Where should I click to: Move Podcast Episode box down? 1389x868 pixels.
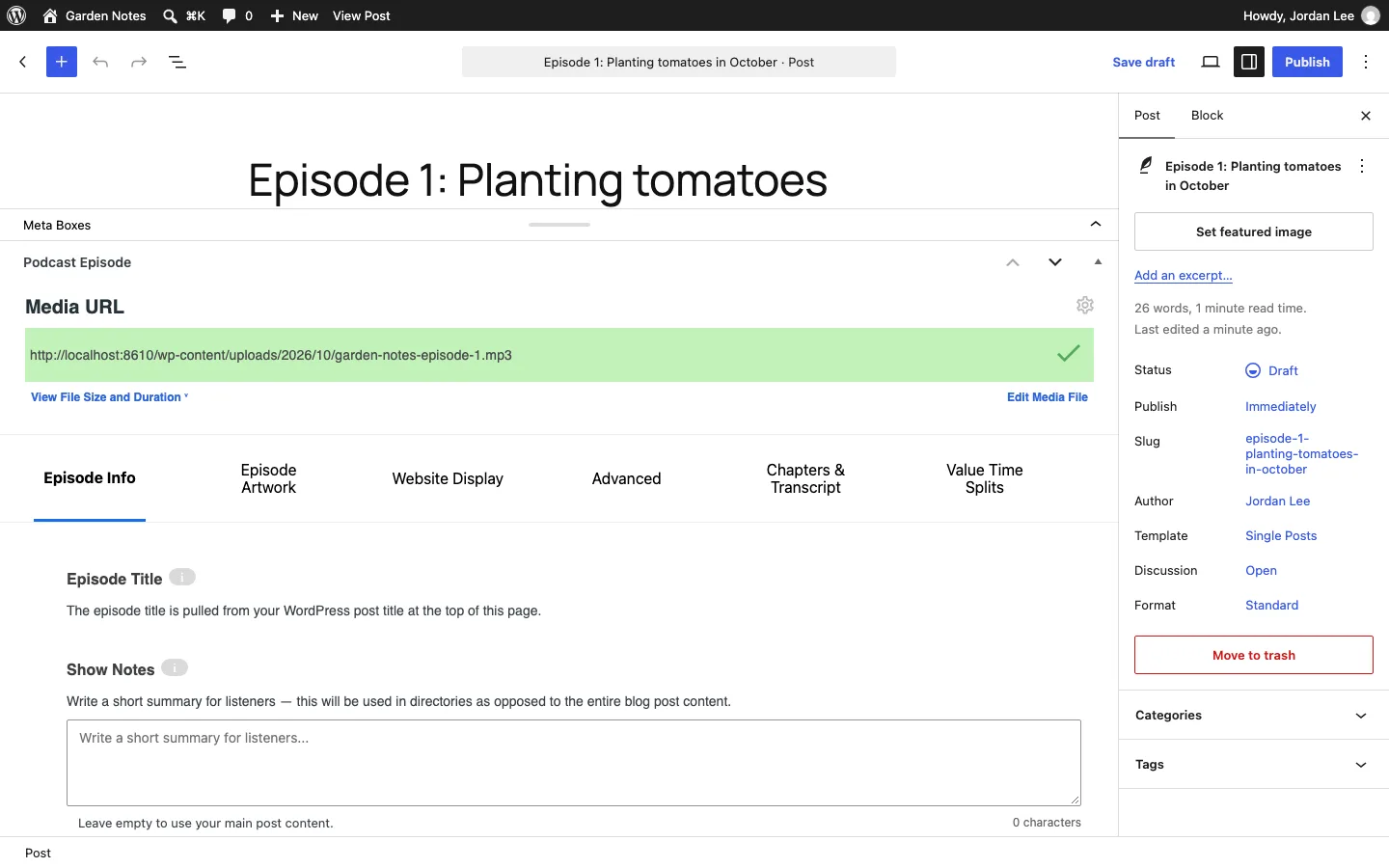1055,262
